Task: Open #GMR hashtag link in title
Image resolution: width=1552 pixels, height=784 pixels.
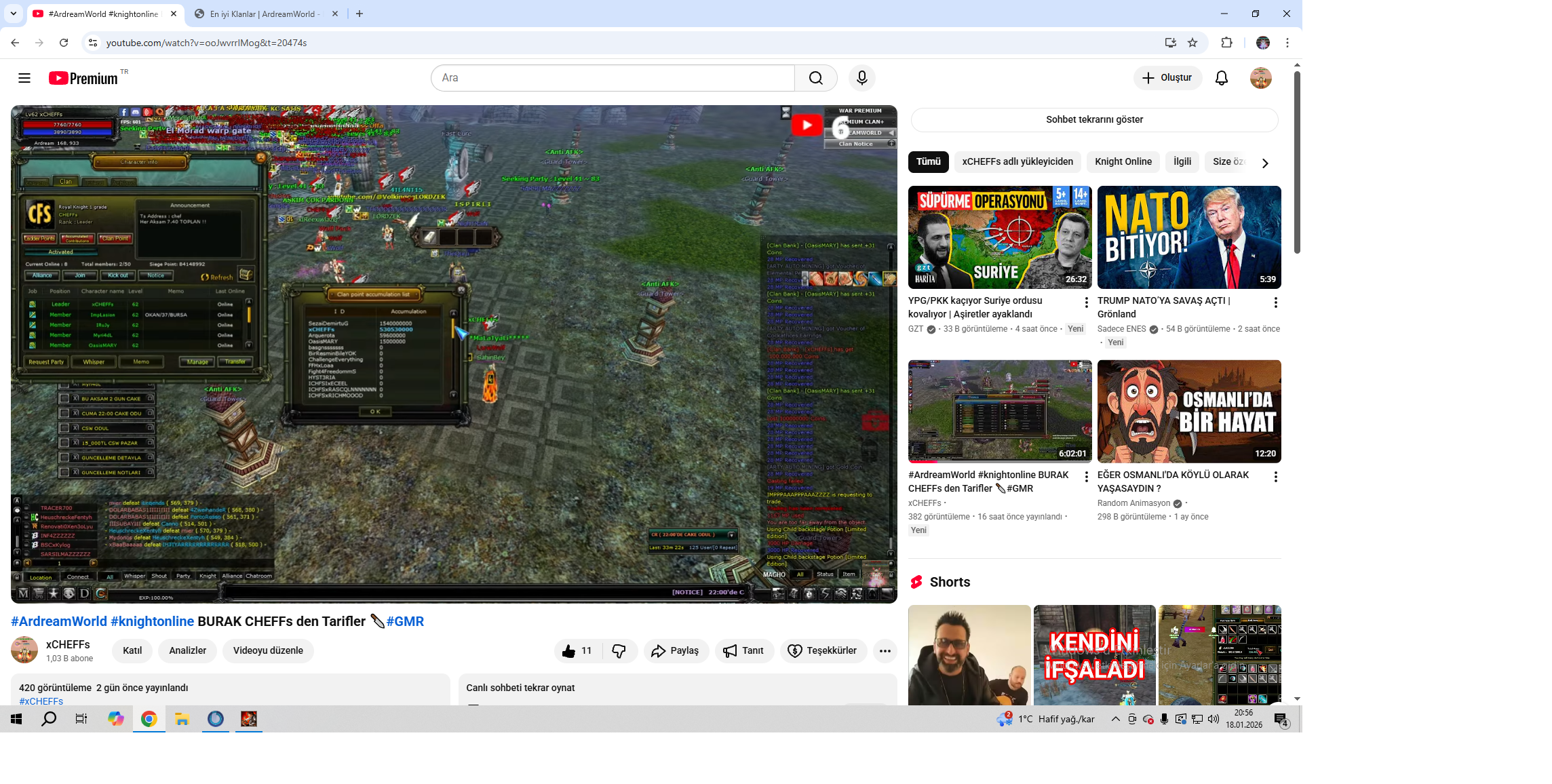Action: click(405, 621)
